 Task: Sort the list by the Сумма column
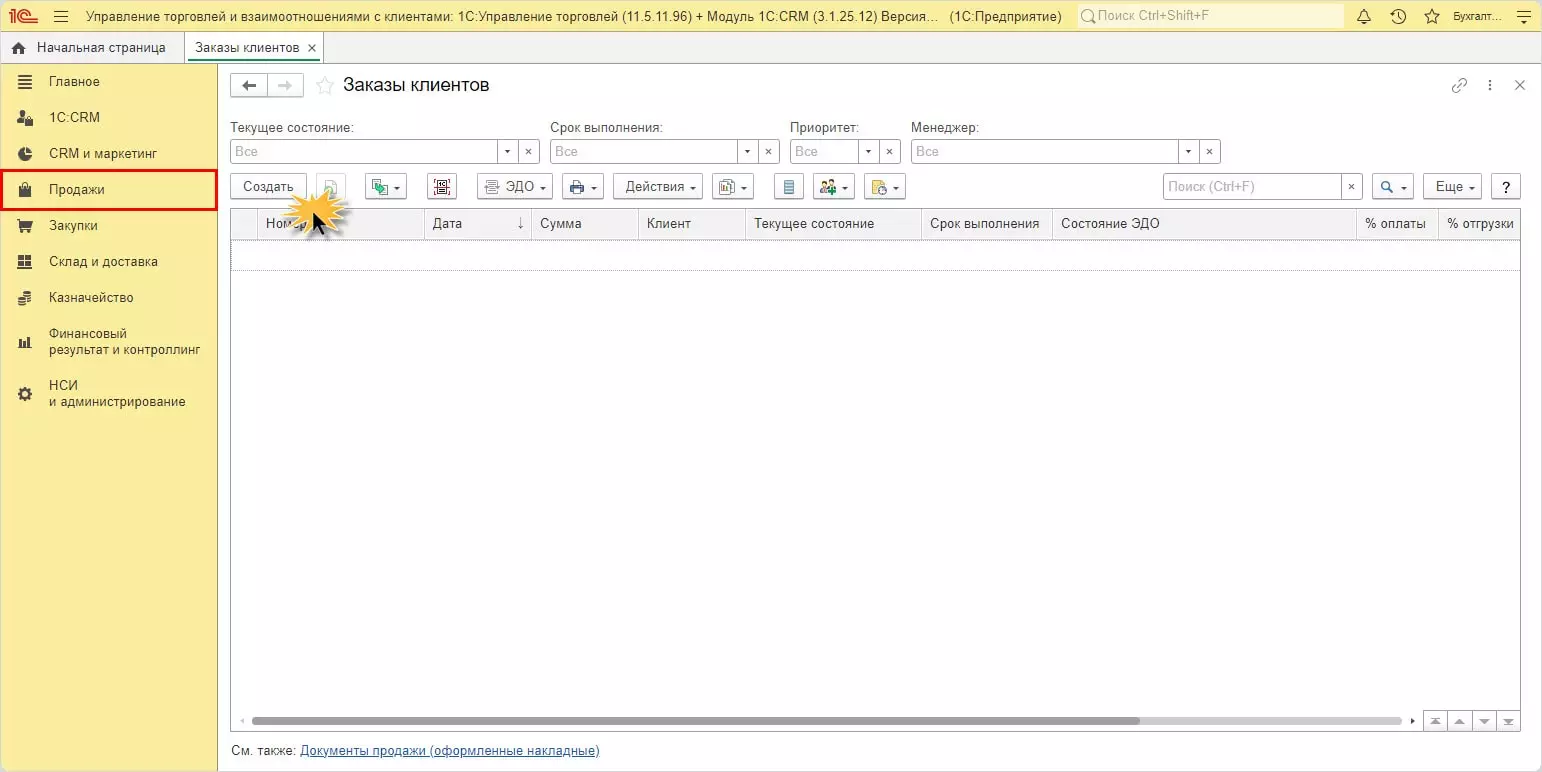pos(585,224)
